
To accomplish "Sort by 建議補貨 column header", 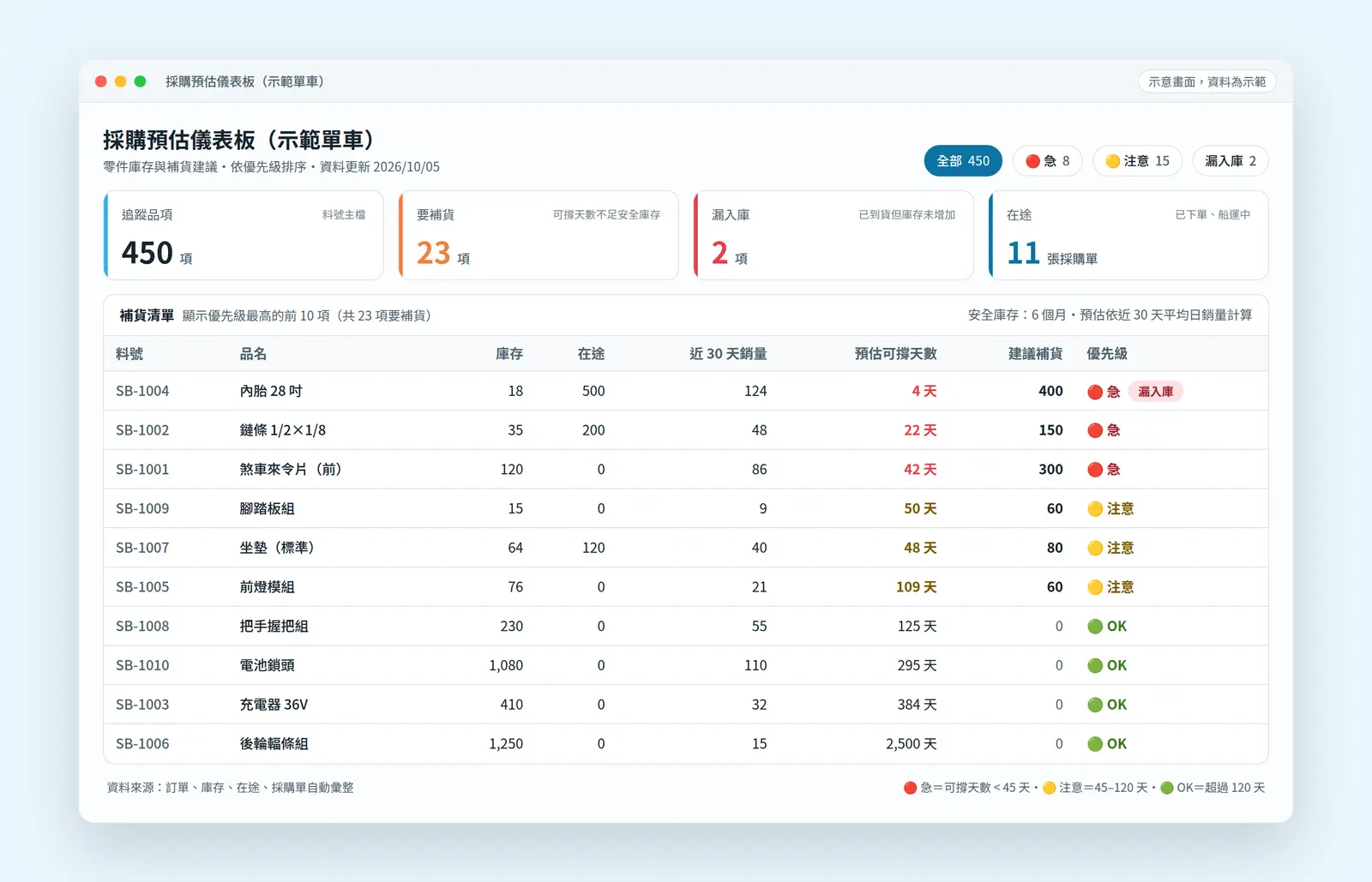I will 1035,354.
